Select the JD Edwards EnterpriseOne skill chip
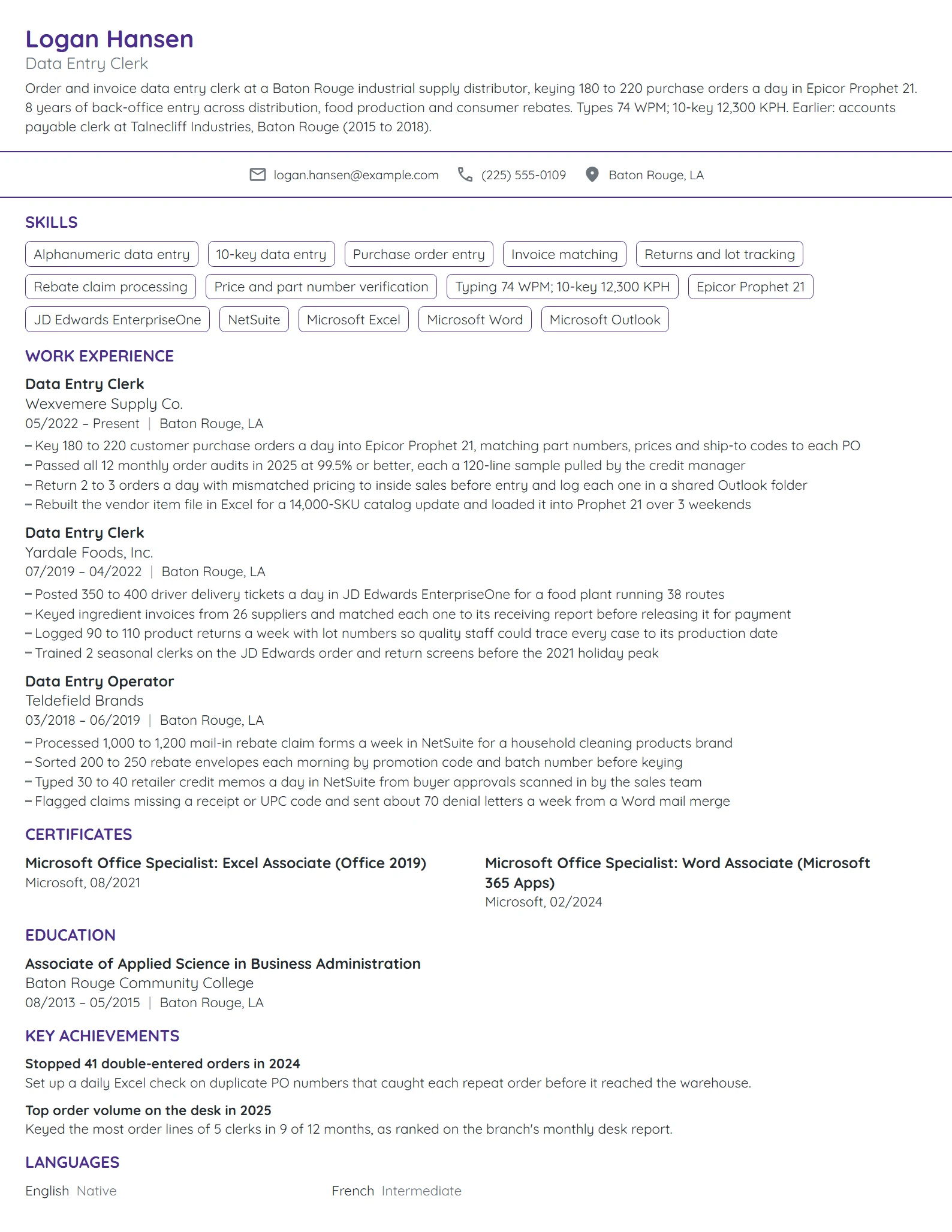The image size is (952, 1232). pos(118,320)
